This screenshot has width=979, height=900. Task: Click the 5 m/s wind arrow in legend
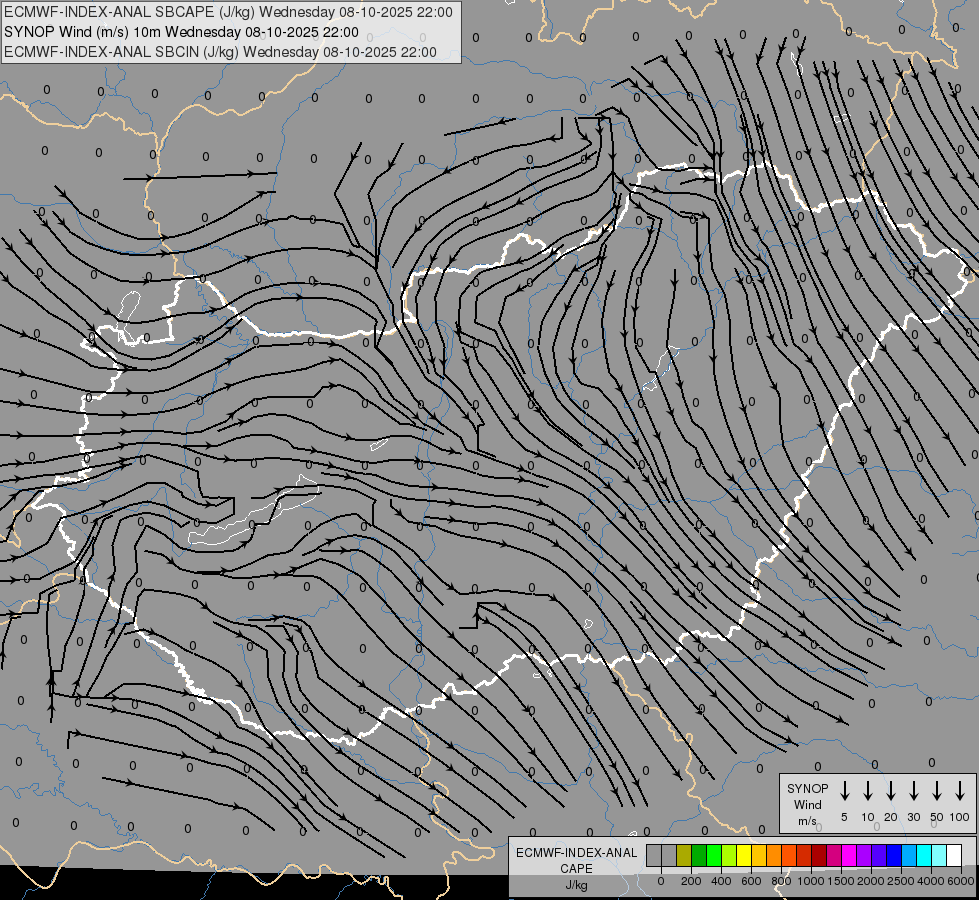[844, 791]
